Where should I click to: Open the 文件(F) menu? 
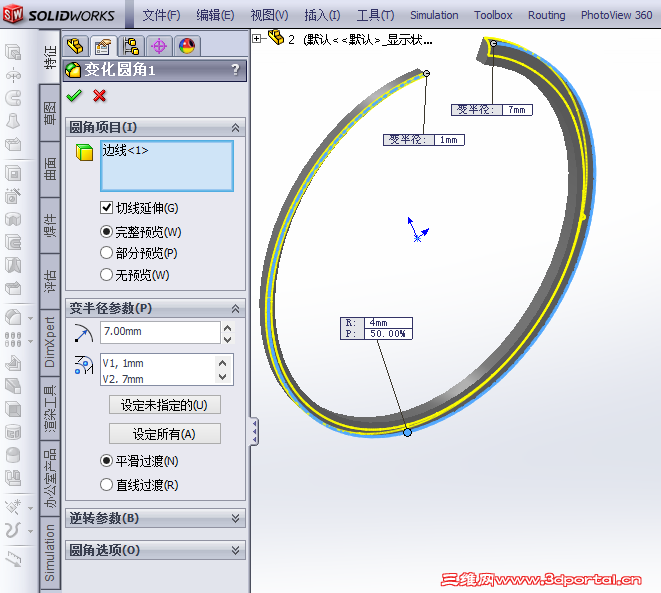point(161,15)
